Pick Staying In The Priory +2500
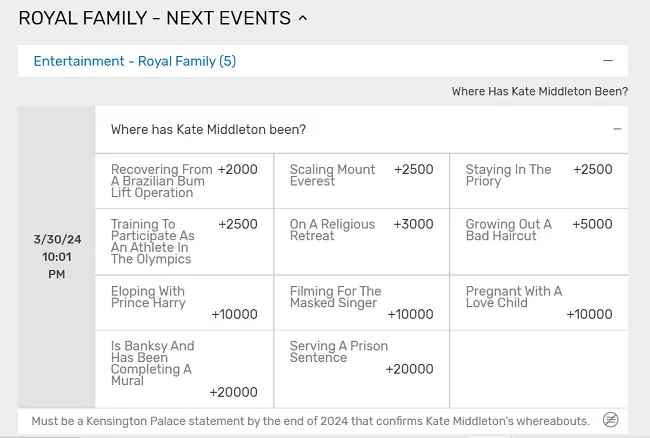The width and height of the screenshot is (650, 438). [539, 181]
